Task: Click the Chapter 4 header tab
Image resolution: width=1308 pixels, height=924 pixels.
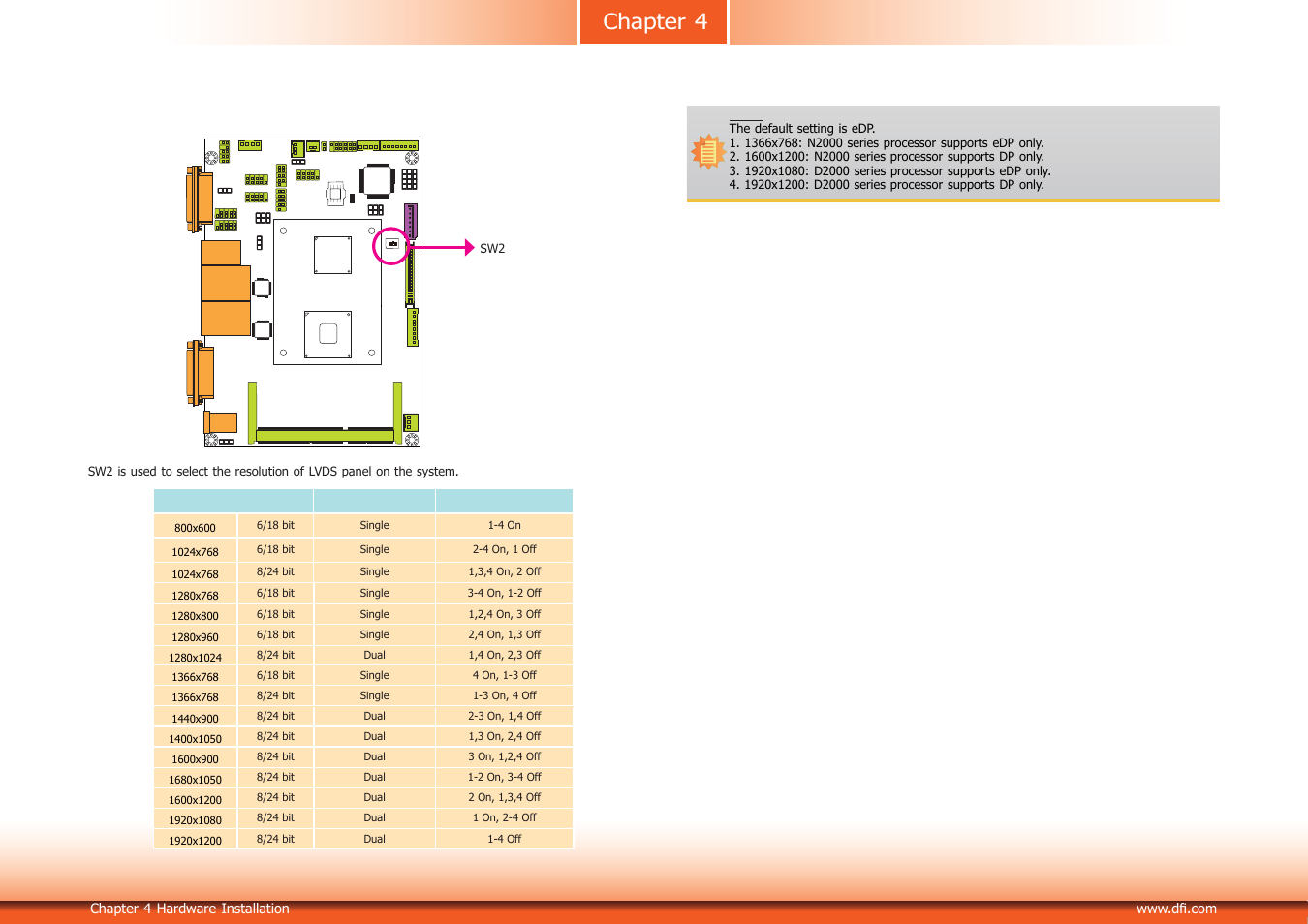Action: [654, 21]
